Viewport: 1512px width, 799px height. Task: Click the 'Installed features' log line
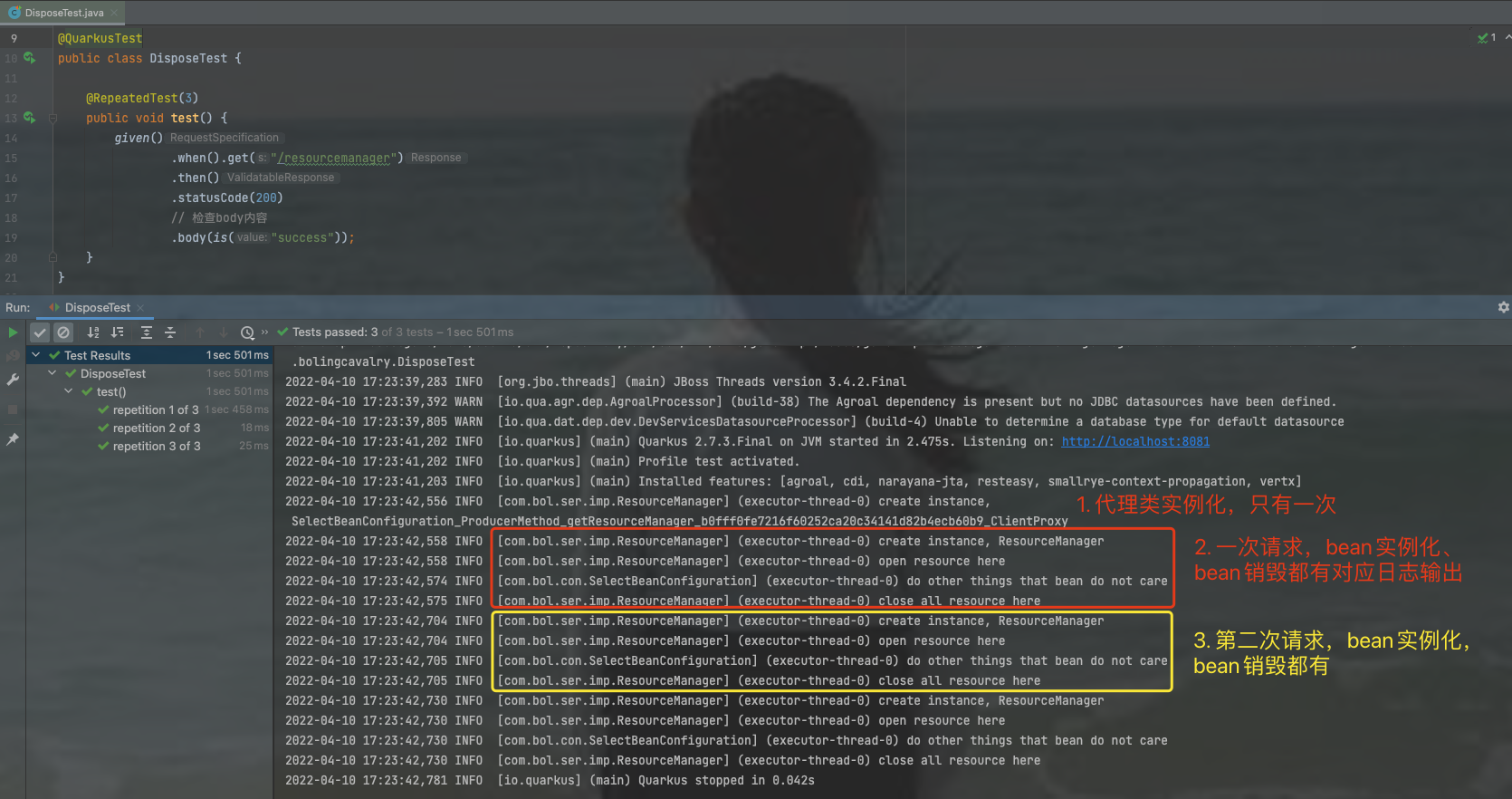(x=793, y=481)
